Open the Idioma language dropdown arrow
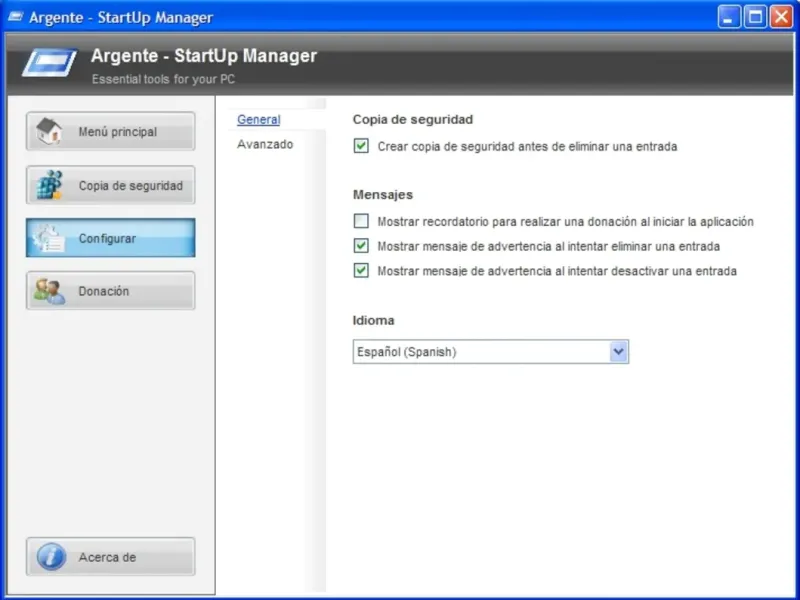The width and height of the screenshot is (800, 600). pyautogui.click(x=618, y=352)
